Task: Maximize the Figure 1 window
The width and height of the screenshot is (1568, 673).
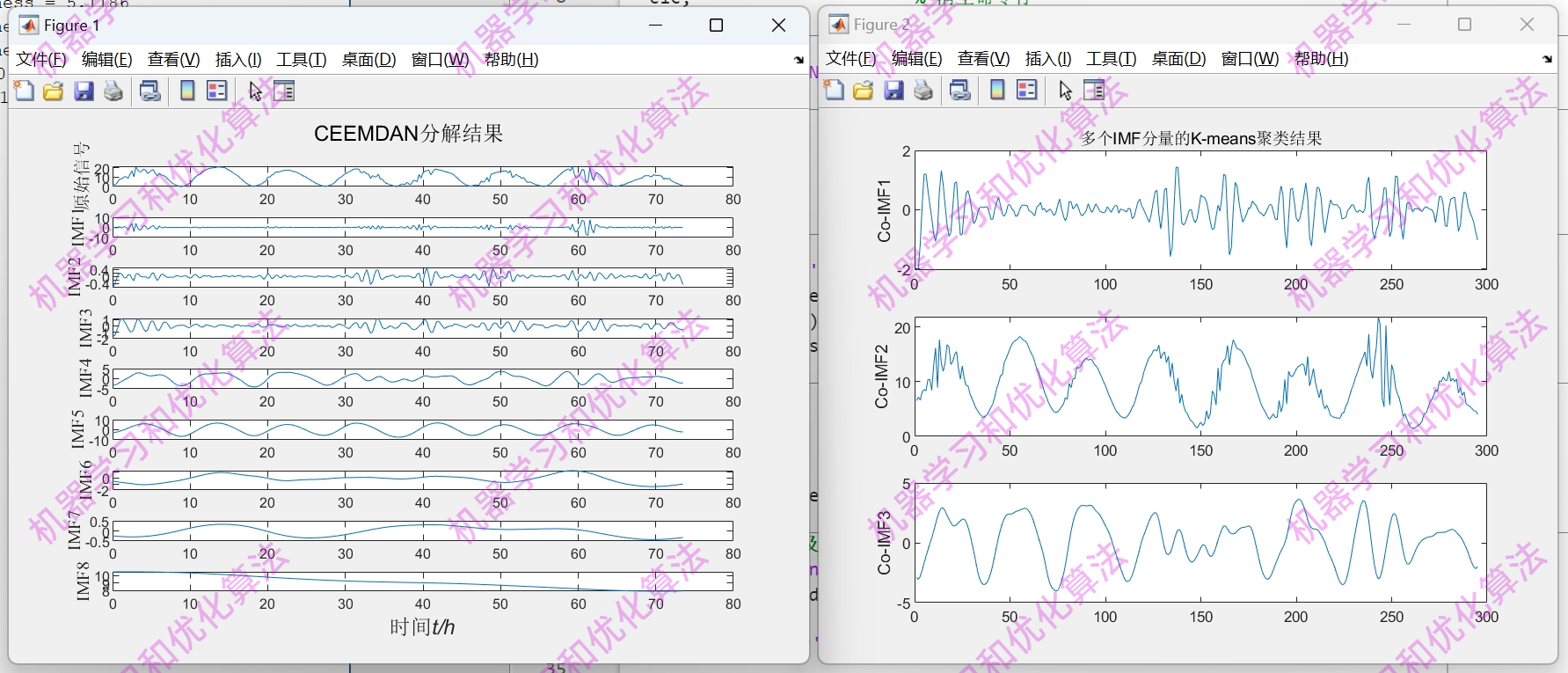Action: pyautogui.click(x=717, y=25)
